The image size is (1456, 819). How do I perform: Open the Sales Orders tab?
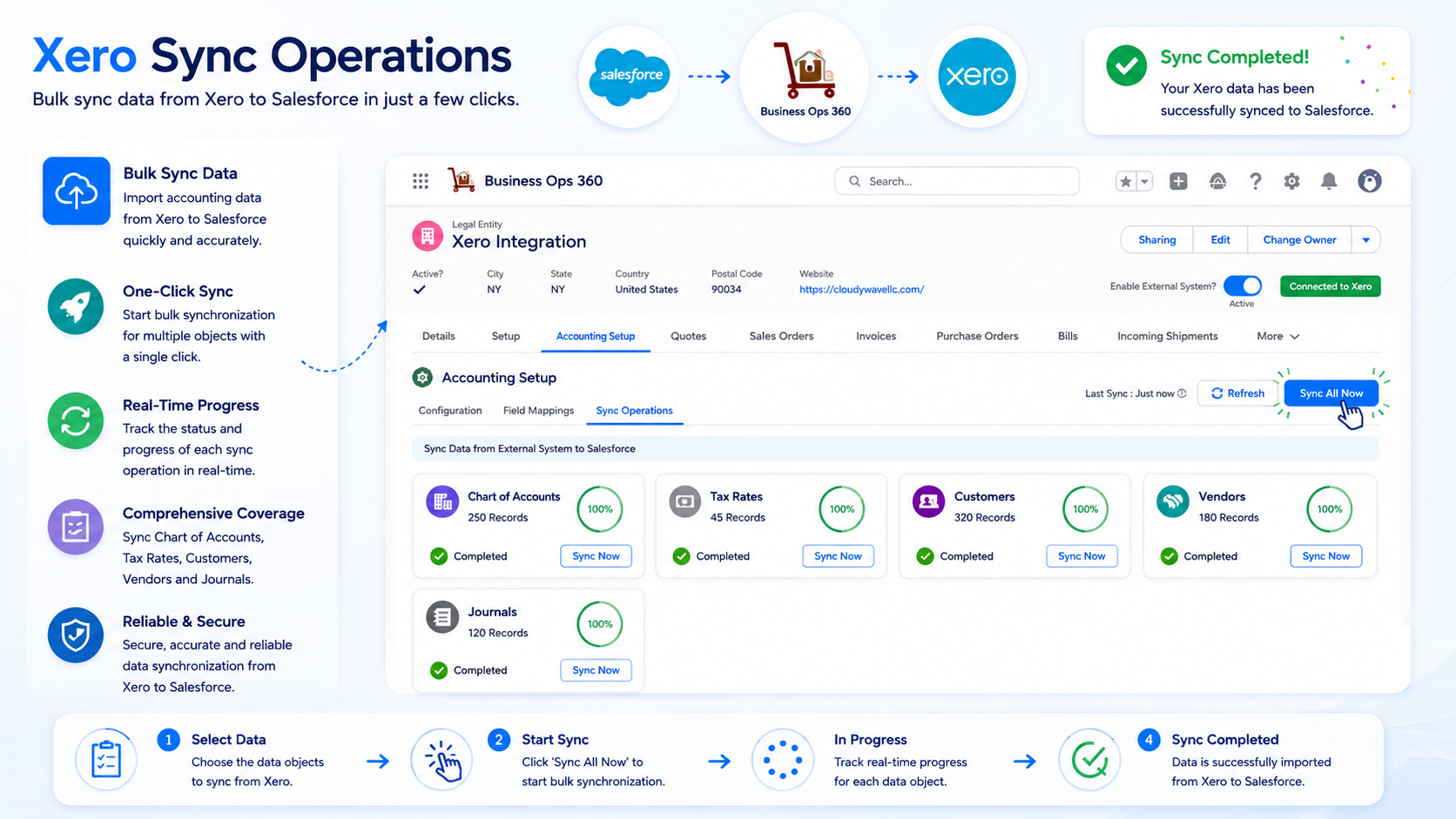pos(781,336)
